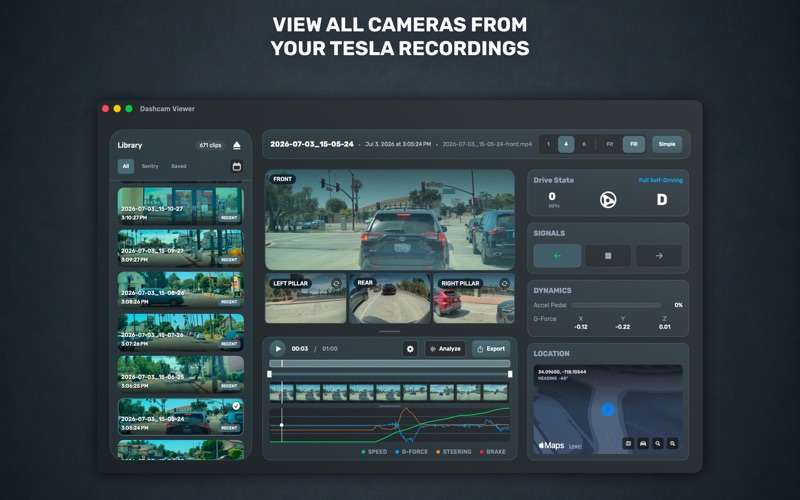Click the blue vehicle position marker on map

pos(608,409)
